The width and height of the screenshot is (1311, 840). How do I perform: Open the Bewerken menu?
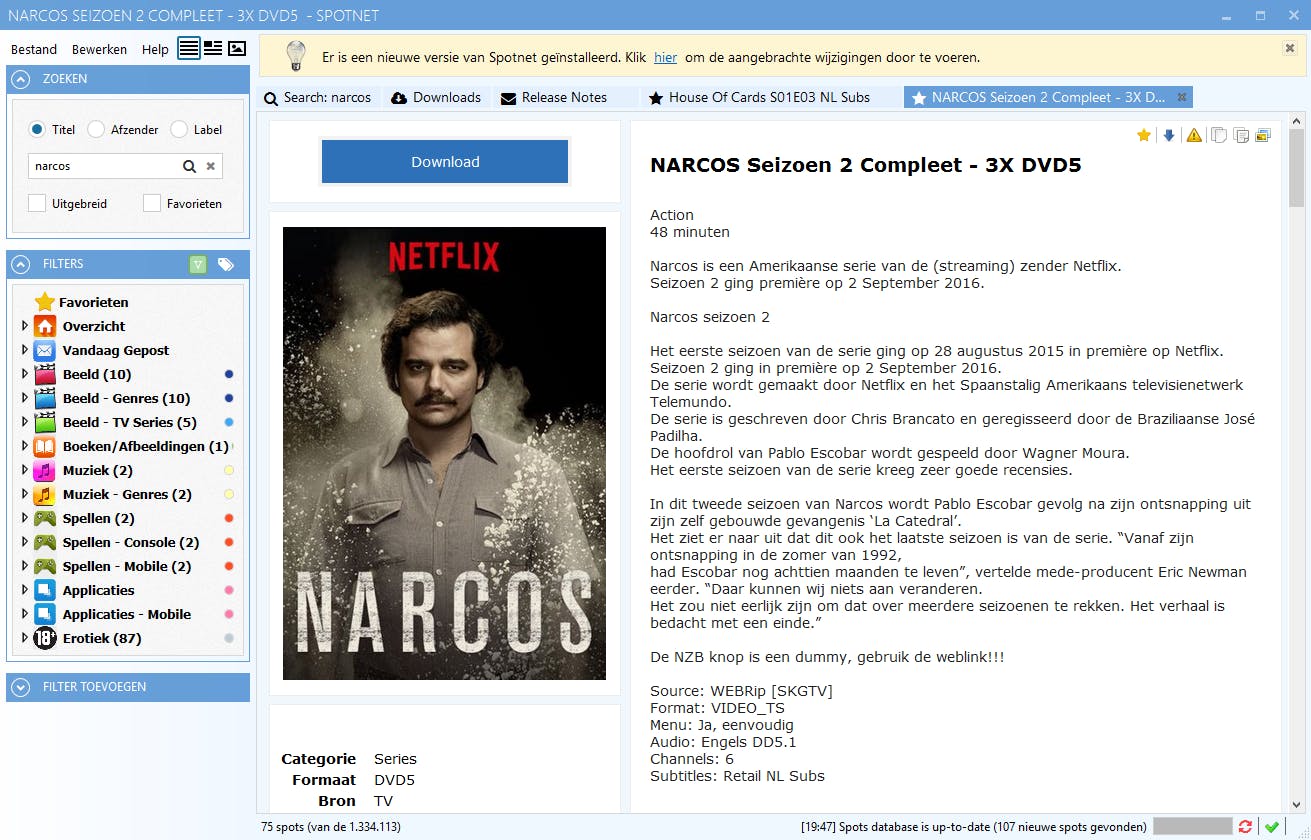pyautogui.click(x=99, y=49)
